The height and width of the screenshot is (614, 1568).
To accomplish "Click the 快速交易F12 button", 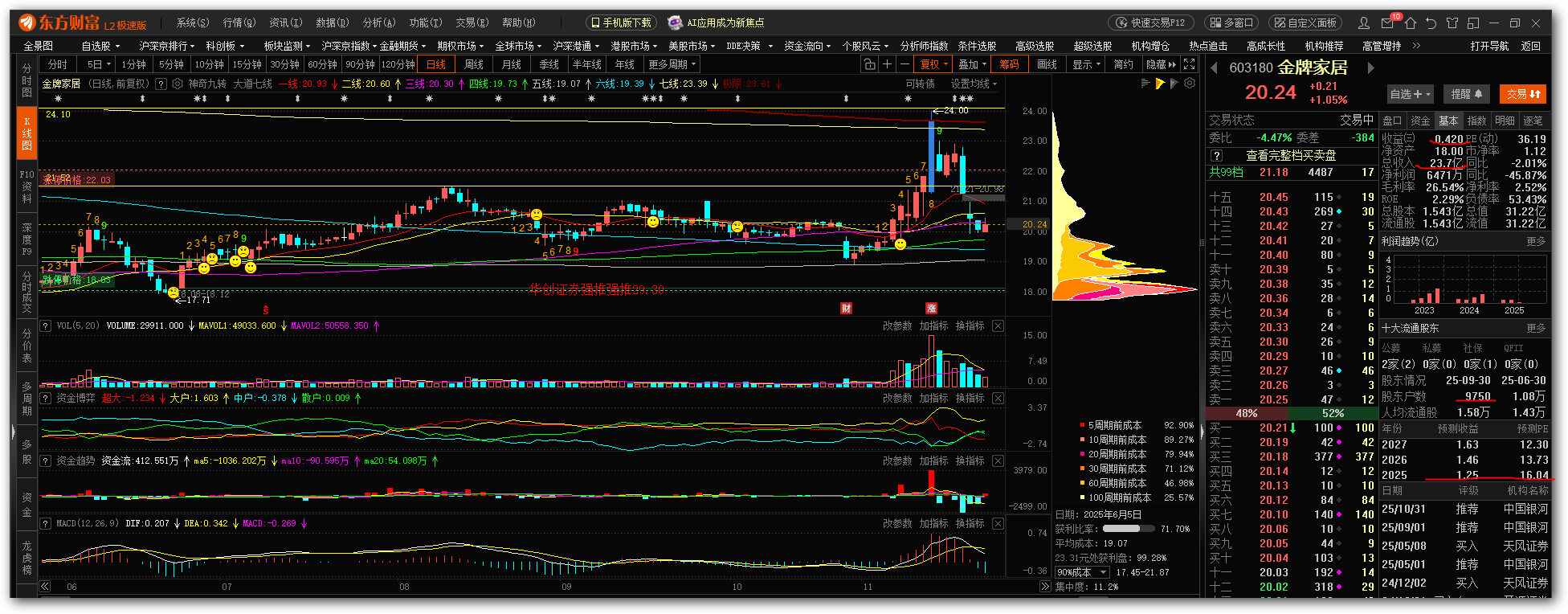I will coord(1151,23).
